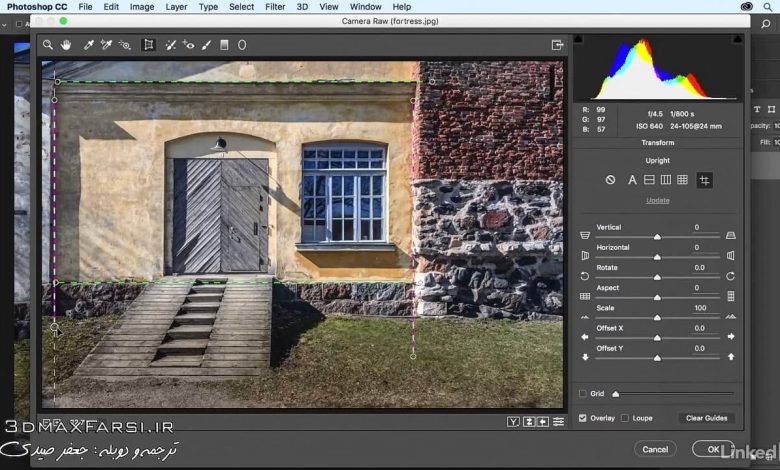Image resolution: width=780 pixels, height=470 pixels.
Task: Click rotate counterclockwise icon beside Rotate slider
Action: coord(585,276)
